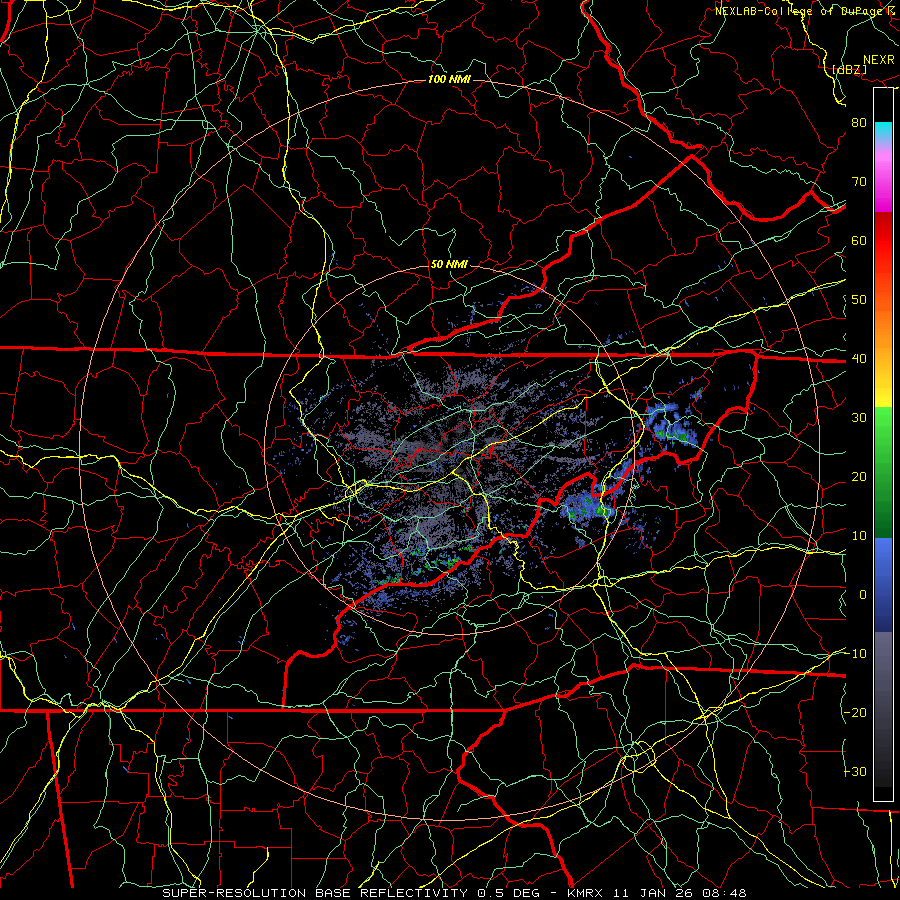900x900 pixels.
Task: Click the 08:48 timestamp in caption
Action: coord(726,893)
